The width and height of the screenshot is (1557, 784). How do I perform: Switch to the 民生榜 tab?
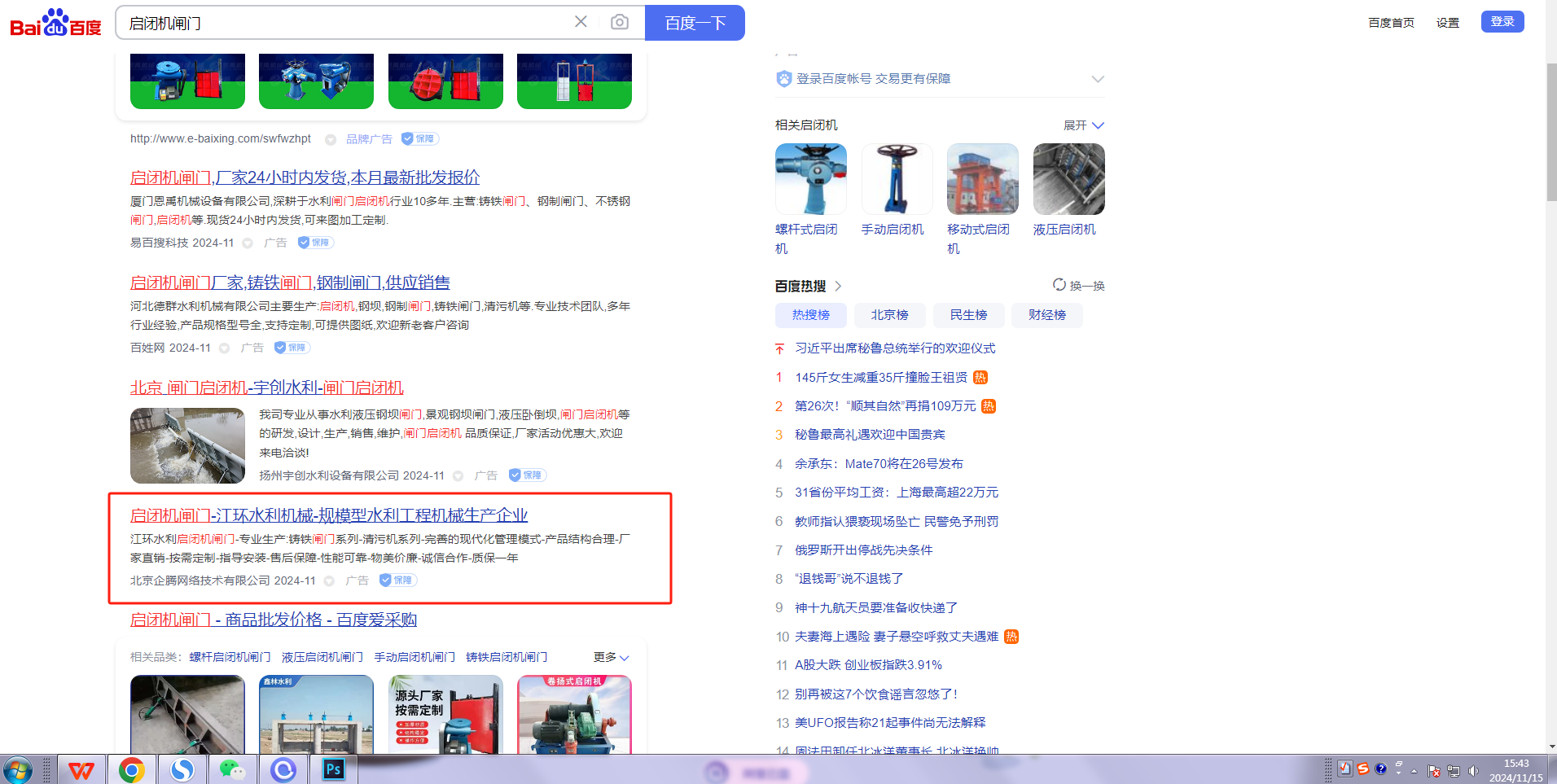968,315
